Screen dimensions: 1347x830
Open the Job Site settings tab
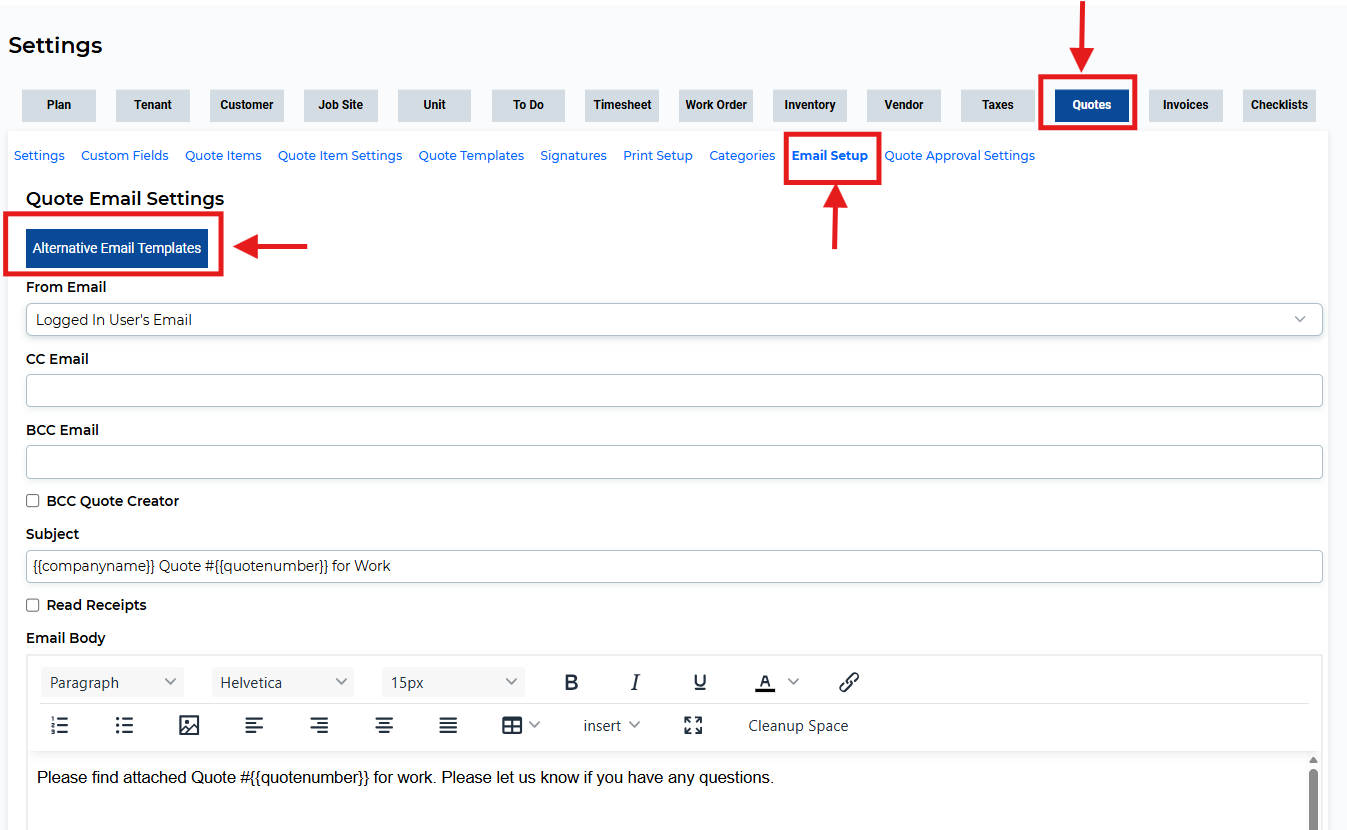coord(341,105)
